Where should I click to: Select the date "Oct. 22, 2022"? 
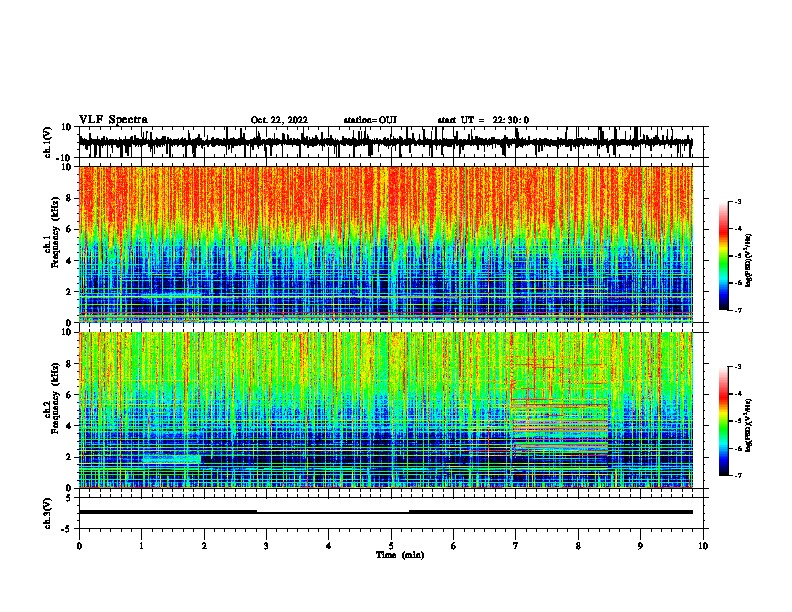[x=279, y=120]
